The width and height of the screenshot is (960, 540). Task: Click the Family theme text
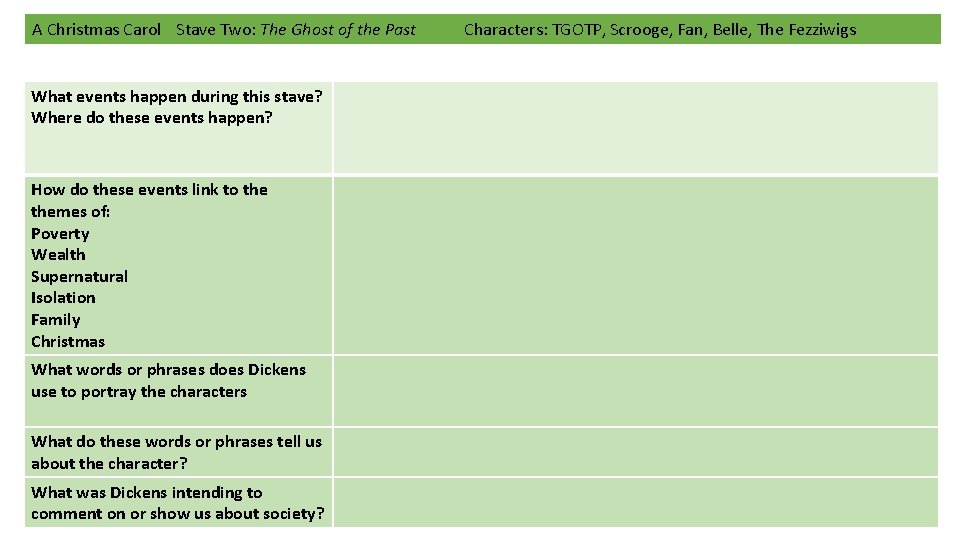tap(56, 320)
